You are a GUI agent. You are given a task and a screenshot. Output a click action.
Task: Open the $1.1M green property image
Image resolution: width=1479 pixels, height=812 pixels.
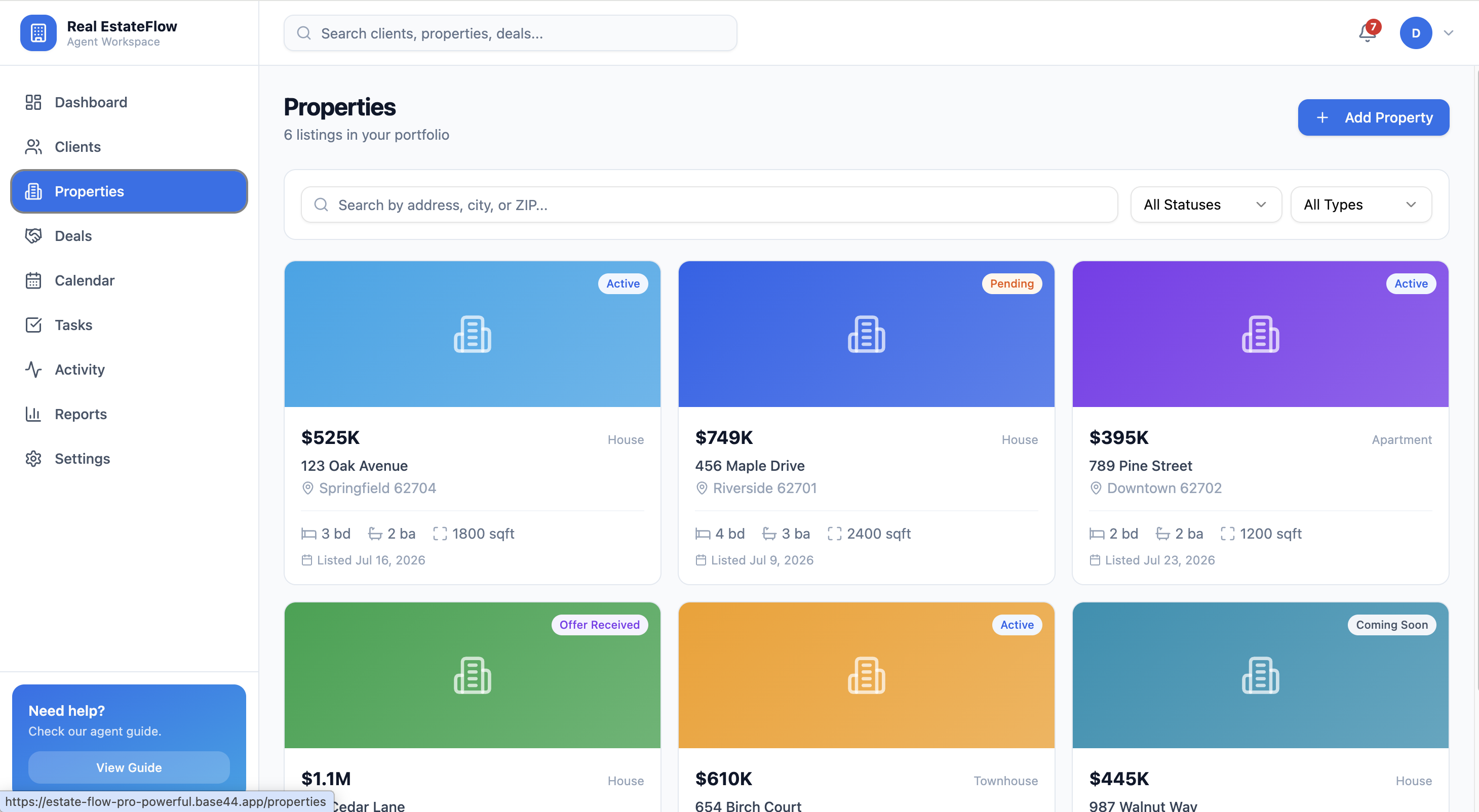pos(472,675)
